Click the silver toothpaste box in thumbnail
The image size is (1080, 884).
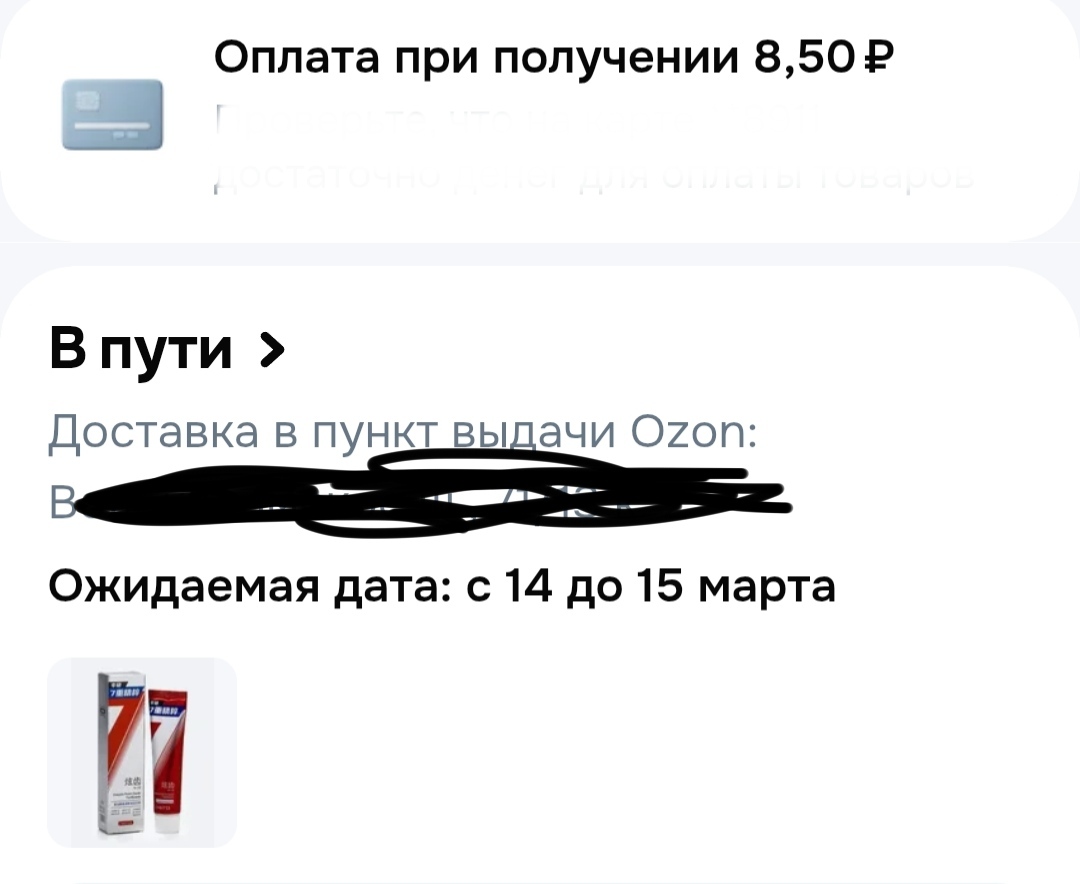click(120, 753)
